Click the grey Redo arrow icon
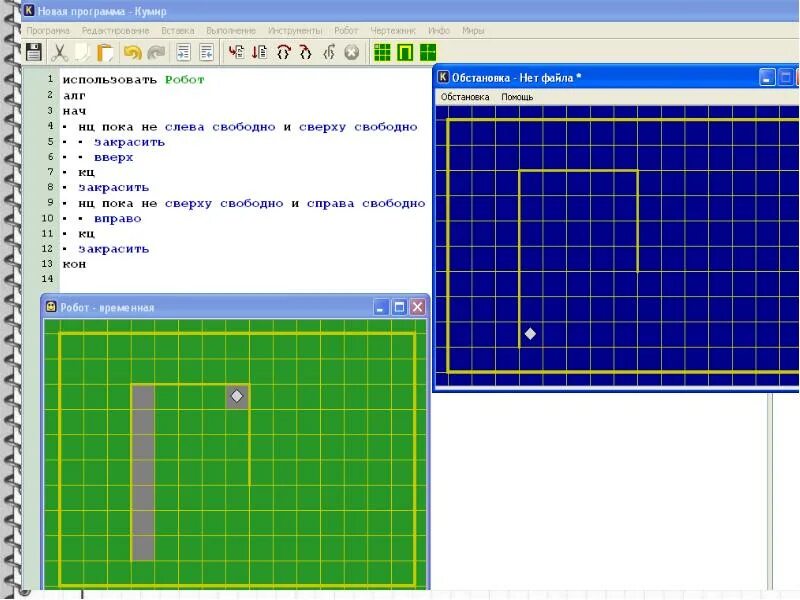Image resolution: width=800 pixels, height=600 pixels. 156,52
